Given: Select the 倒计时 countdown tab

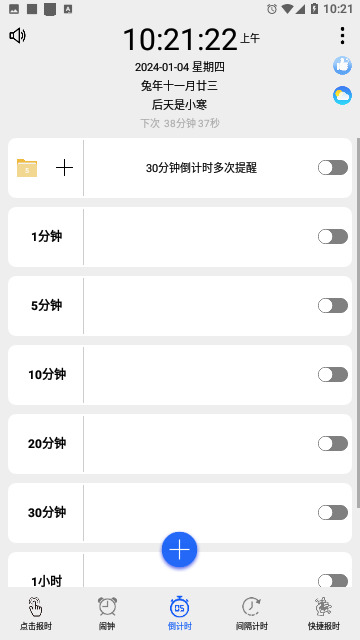Looking at the screenshot, I should [180, 613].
